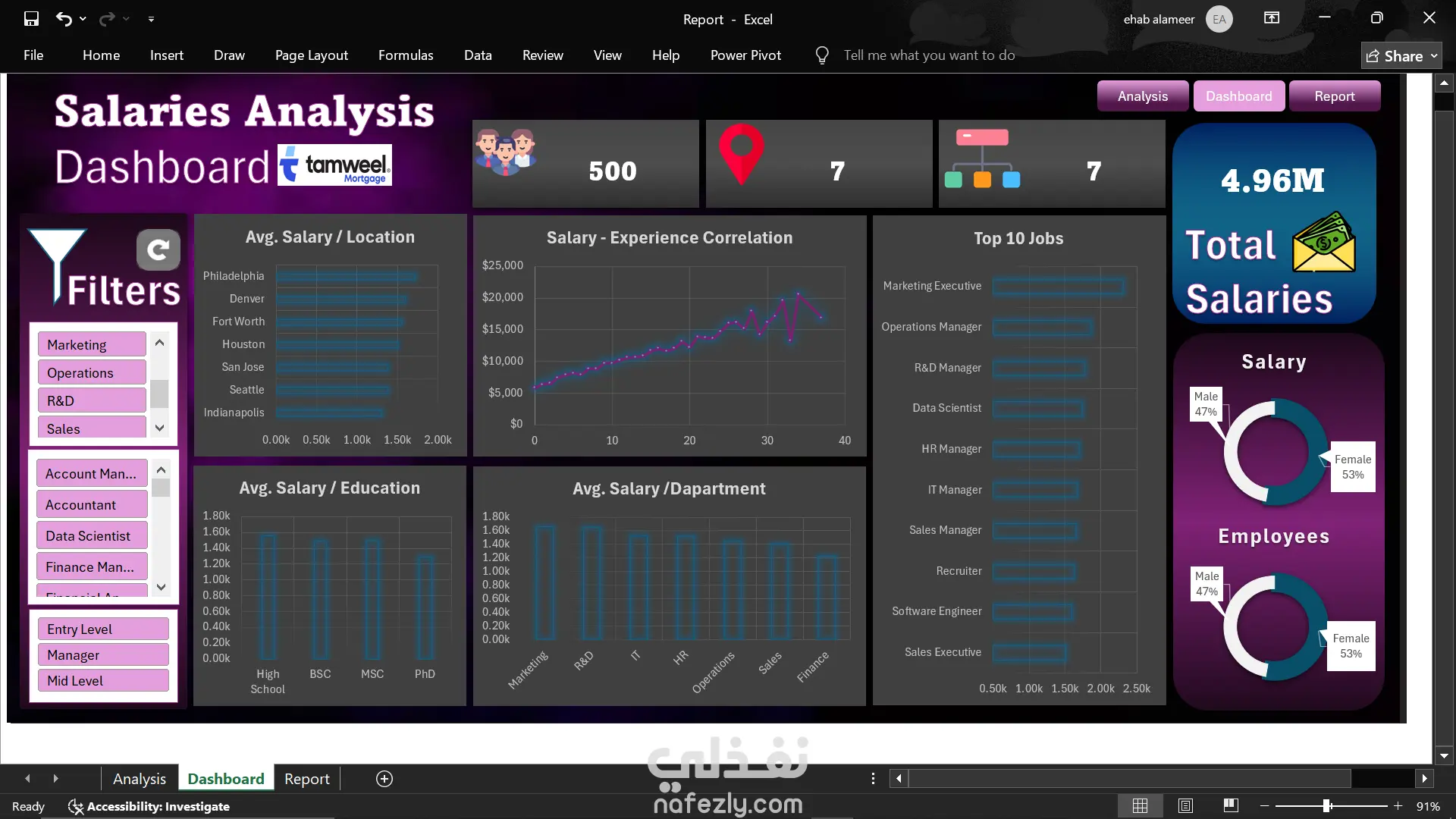
Task: Open the Share button dropdown arrow
Action: (1434, 56)
